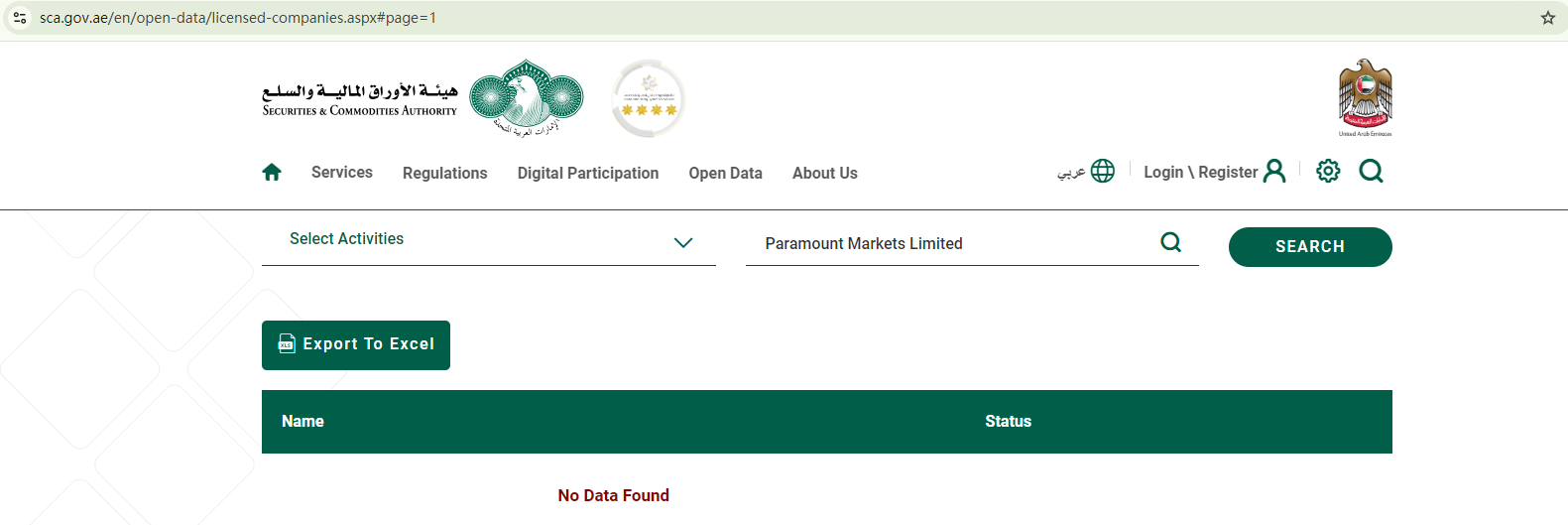This screenshot has width=1568, height=525.
Task: Click Export To Excel button
Action: click(x=356, y=345)
